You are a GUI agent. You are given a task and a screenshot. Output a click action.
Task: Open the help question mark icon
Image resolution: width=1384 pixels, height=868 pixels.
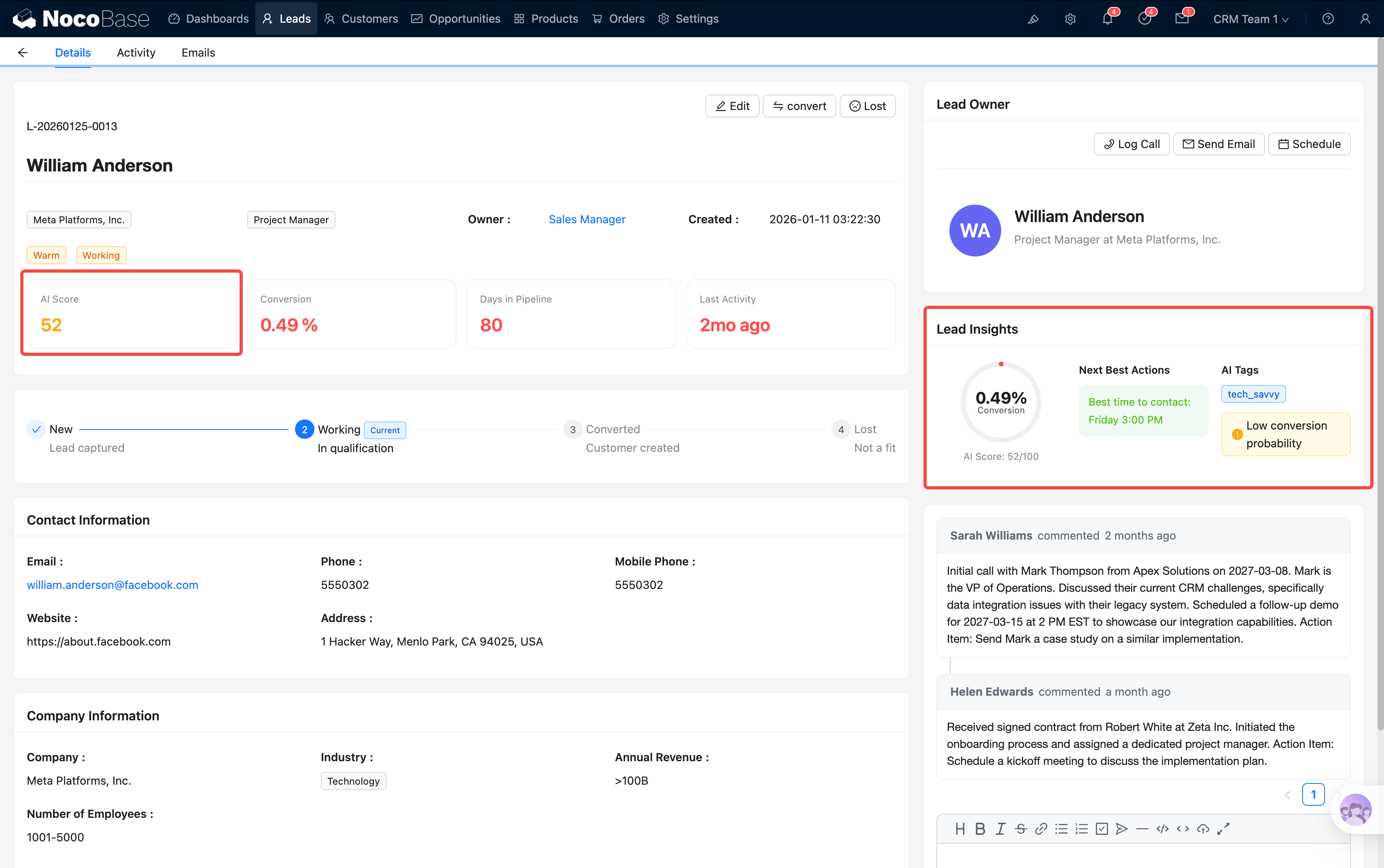[x=1328, y=19]
